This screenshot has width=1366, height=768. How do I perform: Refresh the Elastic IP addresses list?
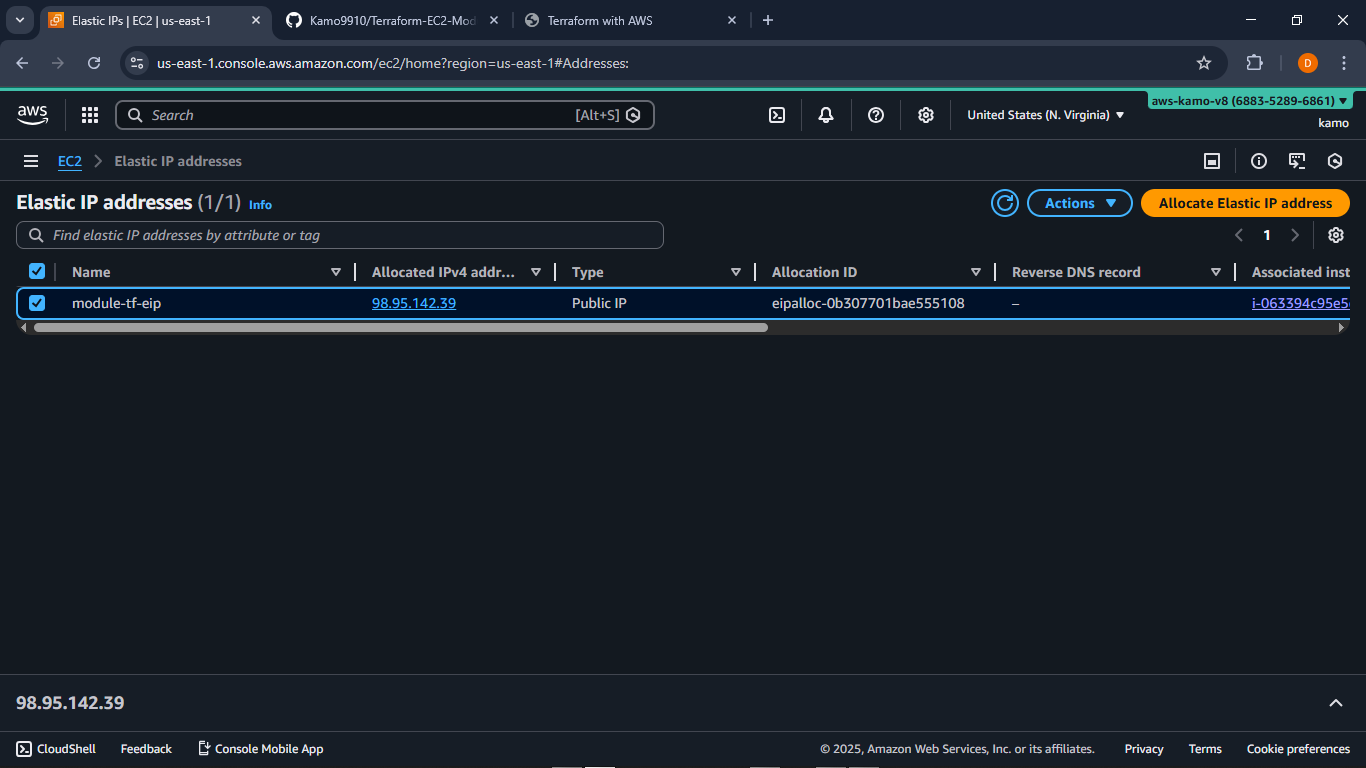(1004, 202)
